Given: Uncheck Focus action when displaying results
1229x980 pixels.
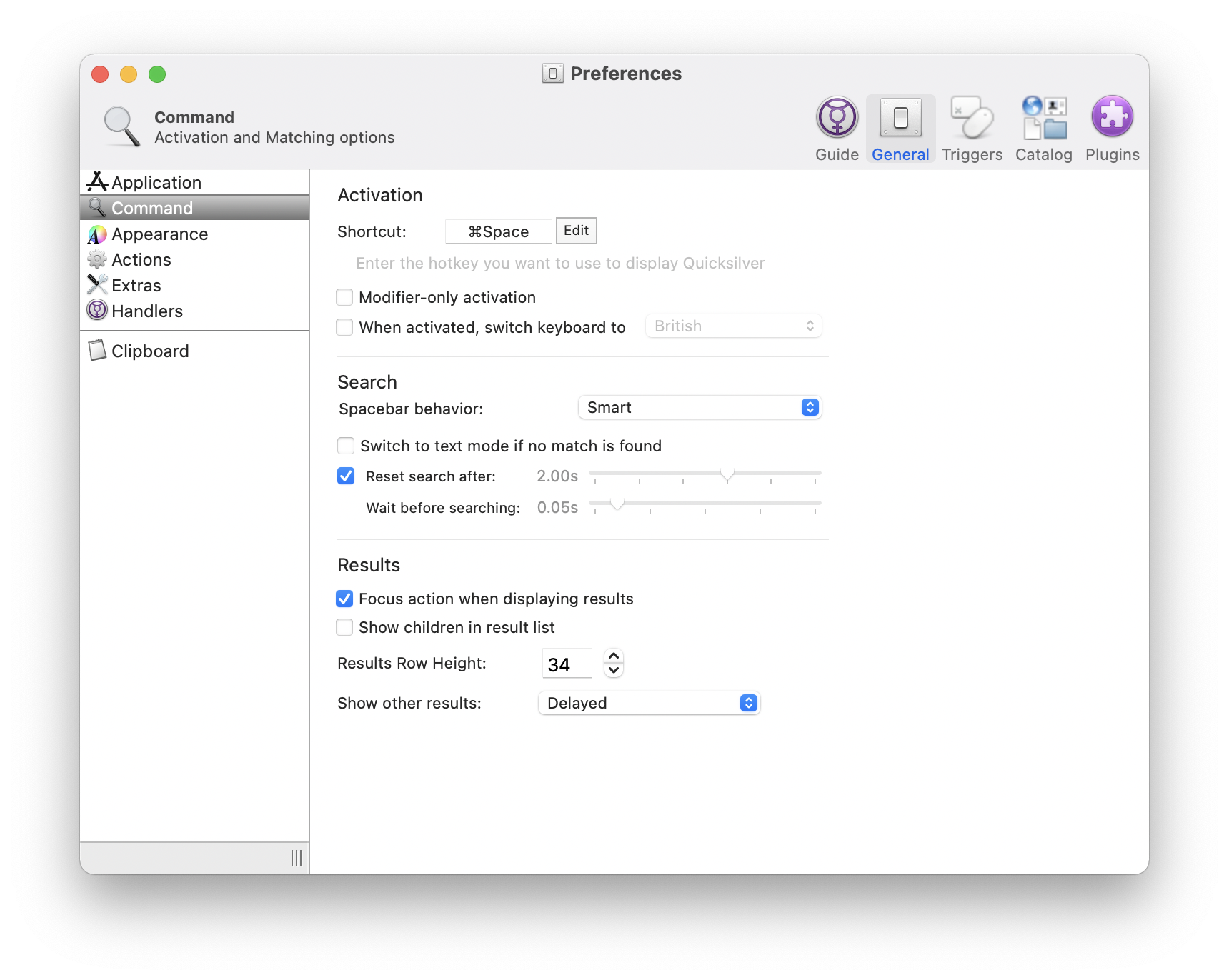Looking at the screenshot, I should [x=344, y=599].
